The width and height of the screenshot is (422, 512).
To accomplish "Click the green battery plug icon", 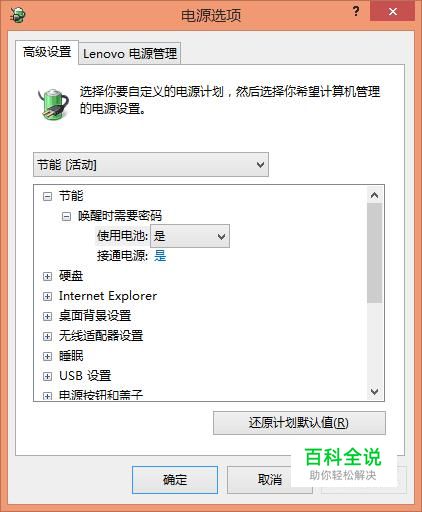I will pos(53,104).
